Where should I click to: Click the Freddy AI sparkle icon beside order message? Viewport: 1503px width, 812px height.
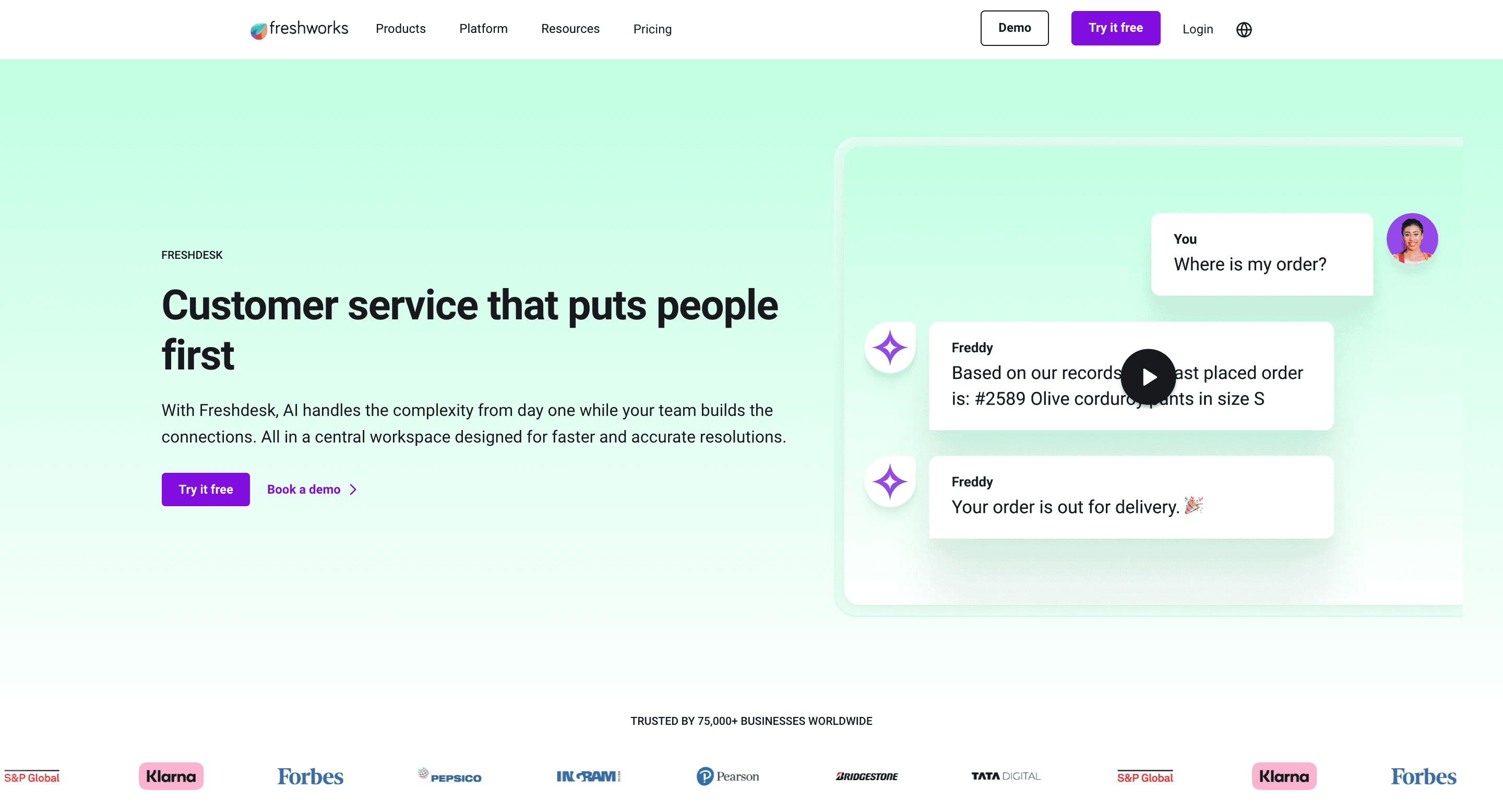[x=889, y=347]
